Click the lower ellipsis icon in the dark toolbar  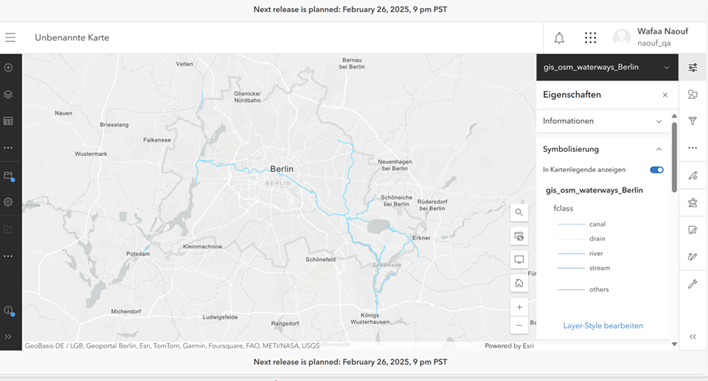coord(8,256)
